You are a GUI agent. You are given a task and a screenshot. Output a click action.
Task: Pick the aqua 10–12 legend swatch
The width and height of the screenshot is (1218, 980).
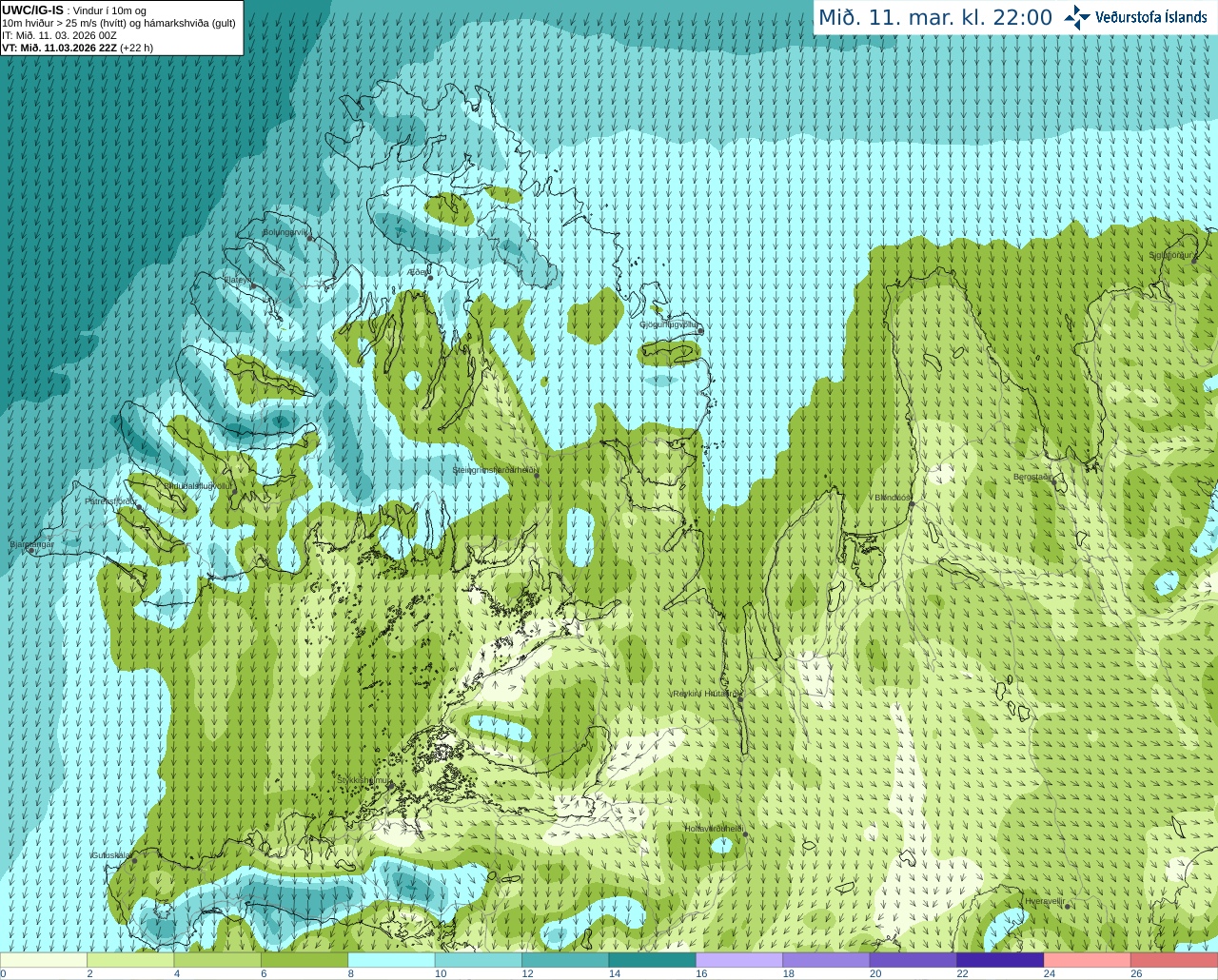click(x=479, y=960)
